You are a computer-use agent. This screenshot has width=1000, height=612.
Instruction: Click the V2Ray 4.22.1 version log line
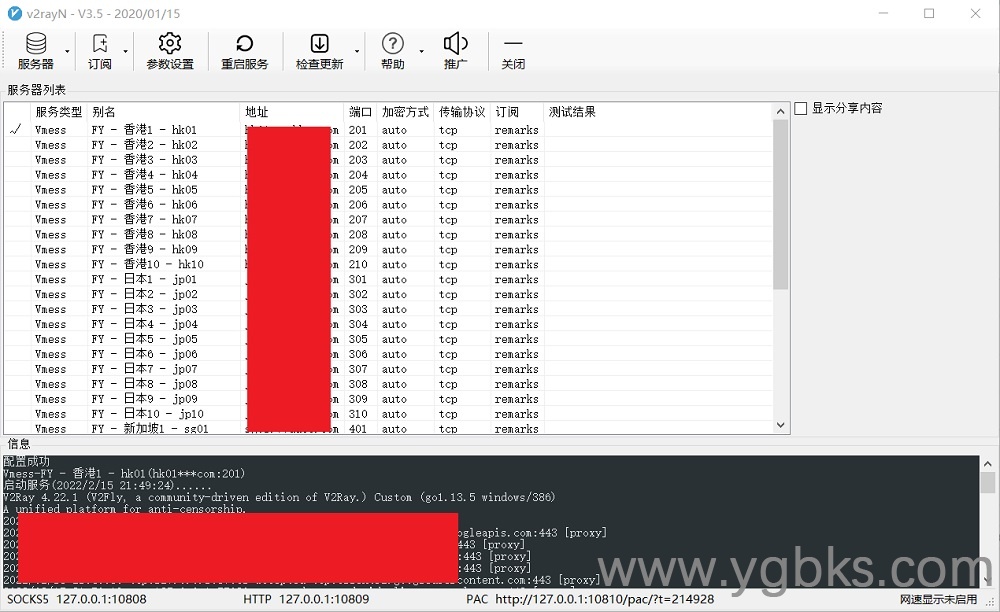click(279, 497)
